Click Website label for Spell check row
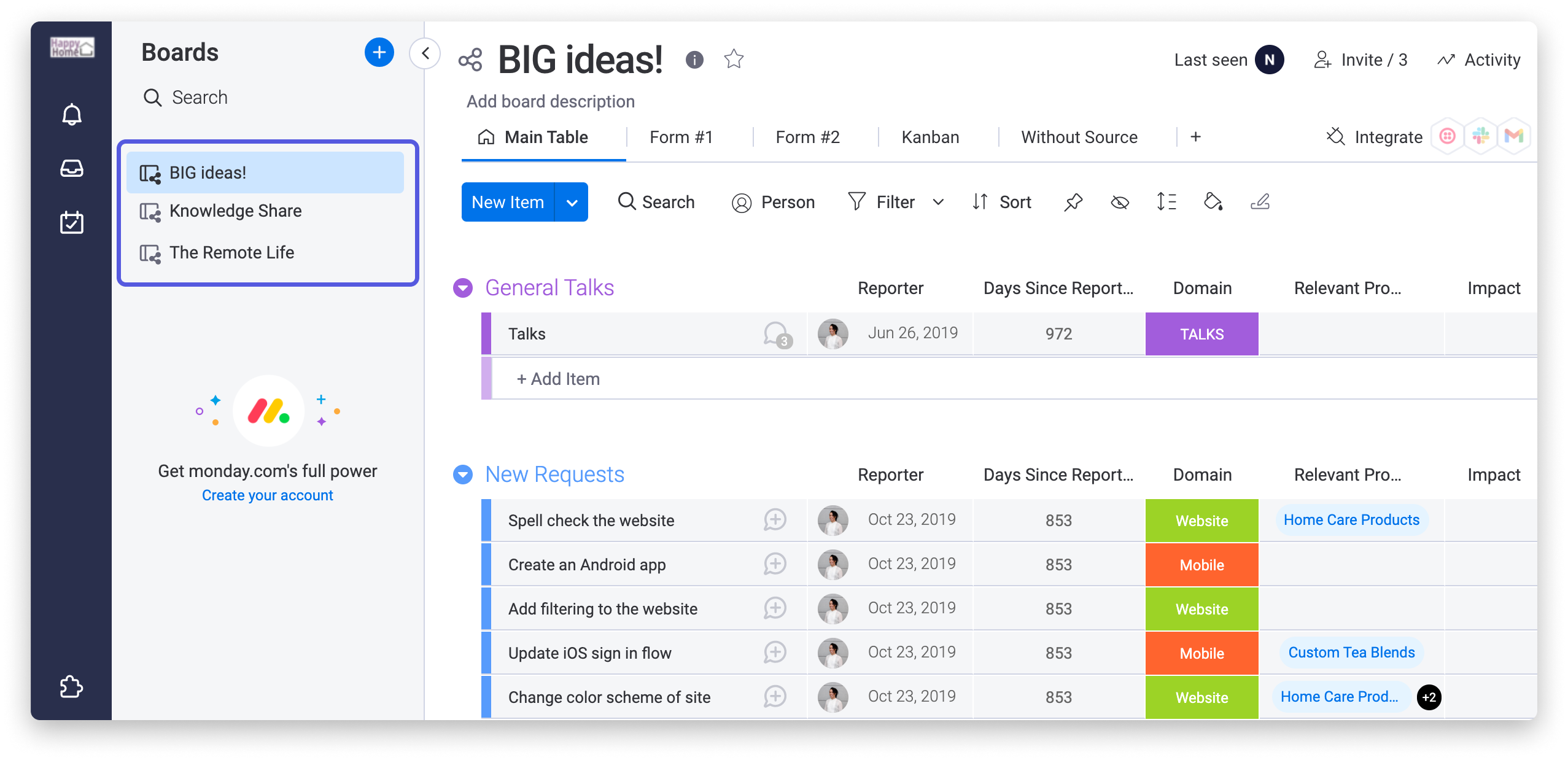1568x760 pixels. tap(1202, 521)
